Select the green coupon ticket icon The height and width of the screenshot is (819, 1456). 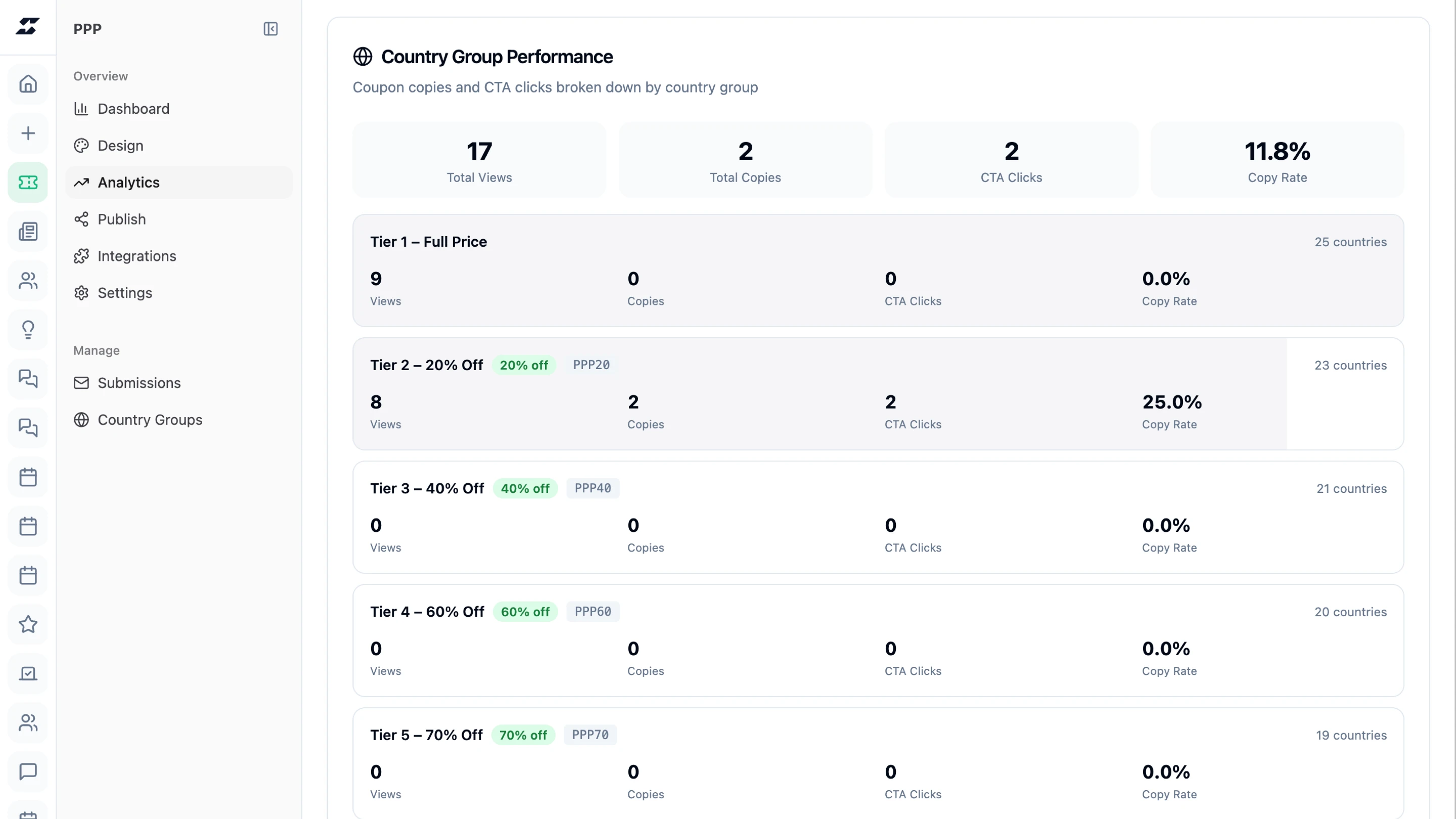point(28,183)
